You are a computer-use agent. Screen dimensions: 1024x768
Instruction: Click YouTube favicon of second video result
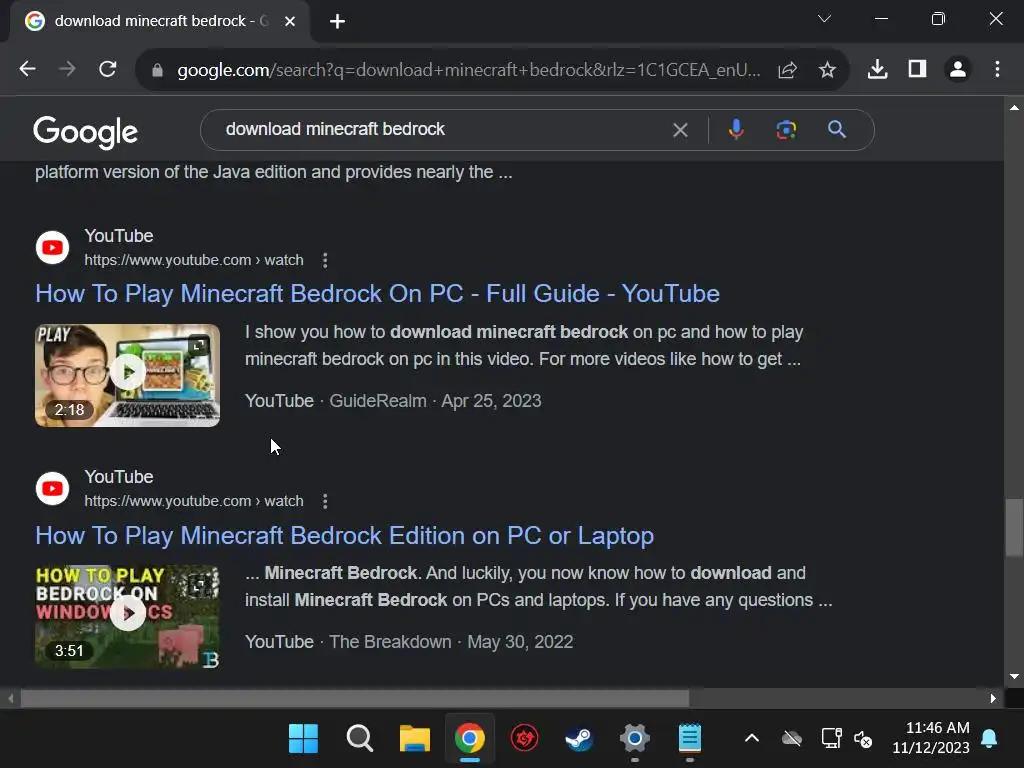[52, 488]
